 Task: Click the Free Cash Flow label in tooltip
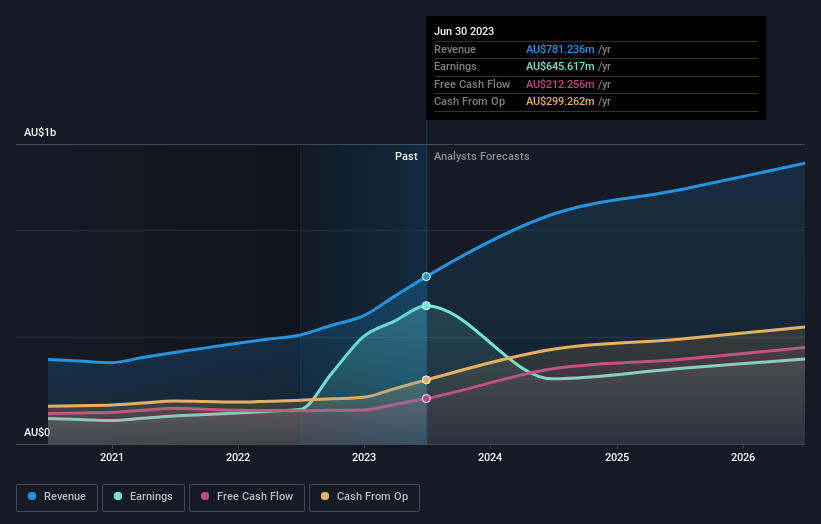(x=472, y=84)
